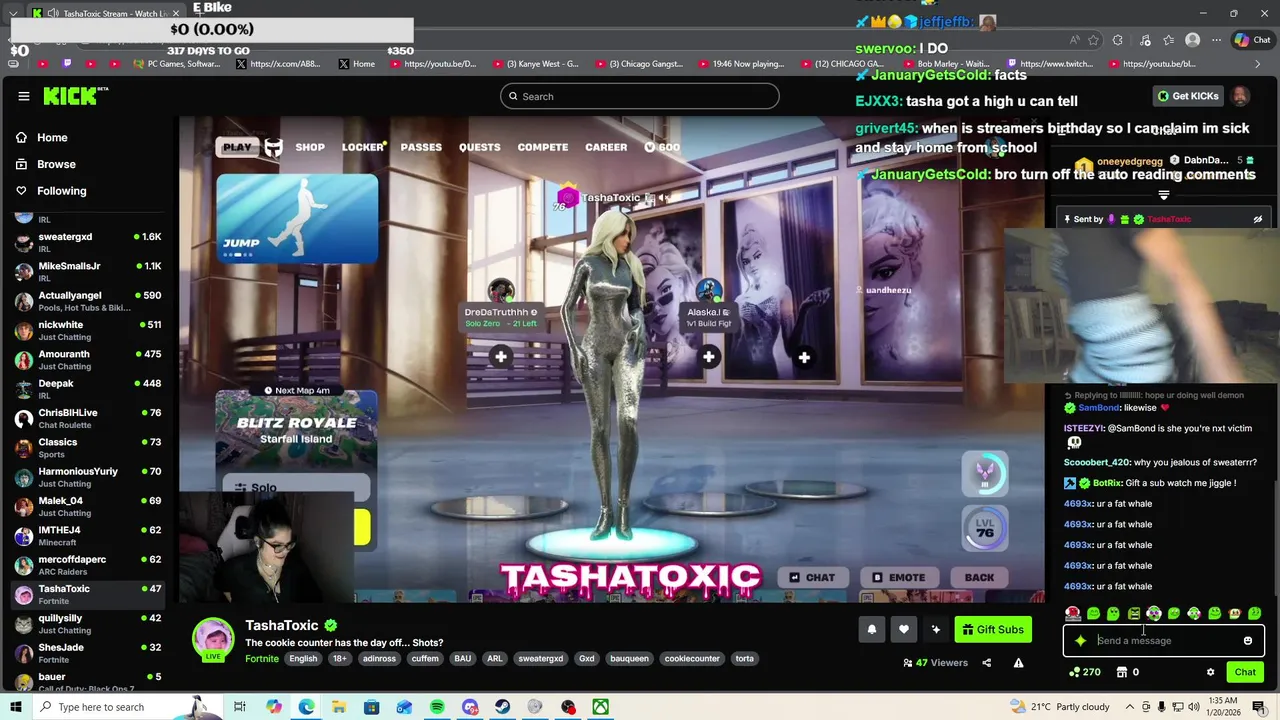View the 47 Viewers list
The width and height of the screenshot is (1280, 720).
coord(935,663)
